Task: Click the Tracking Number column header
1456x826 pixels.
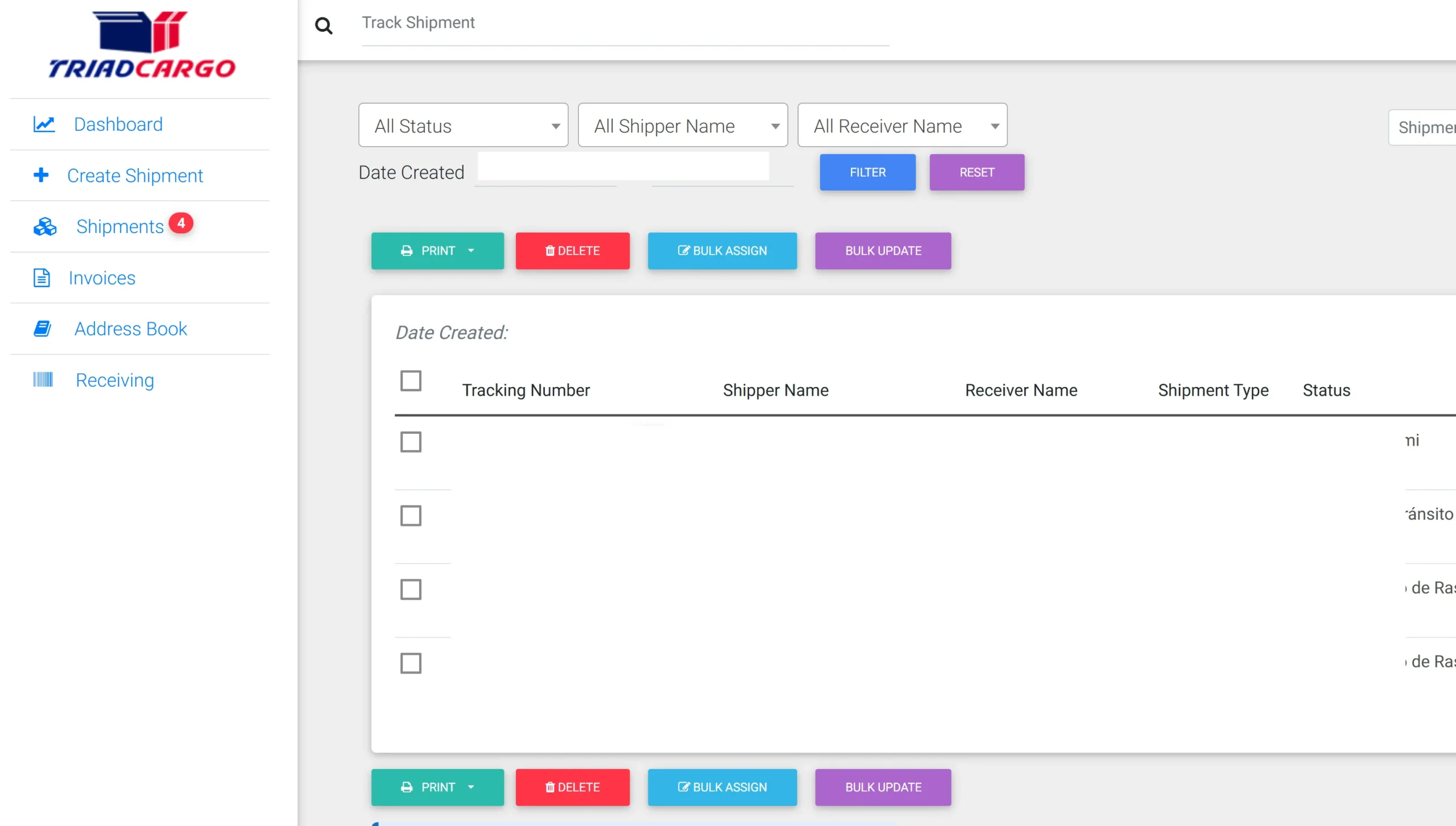Action: pos(526,390)
